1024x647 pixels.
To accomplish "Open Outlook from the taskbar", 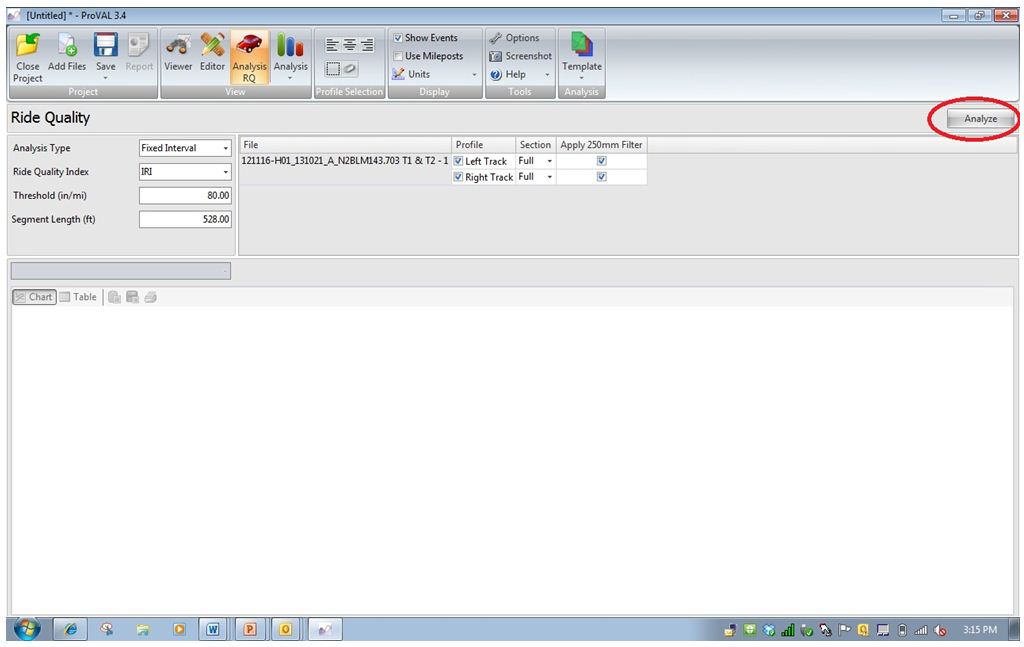I will click(x=285, y=629).
